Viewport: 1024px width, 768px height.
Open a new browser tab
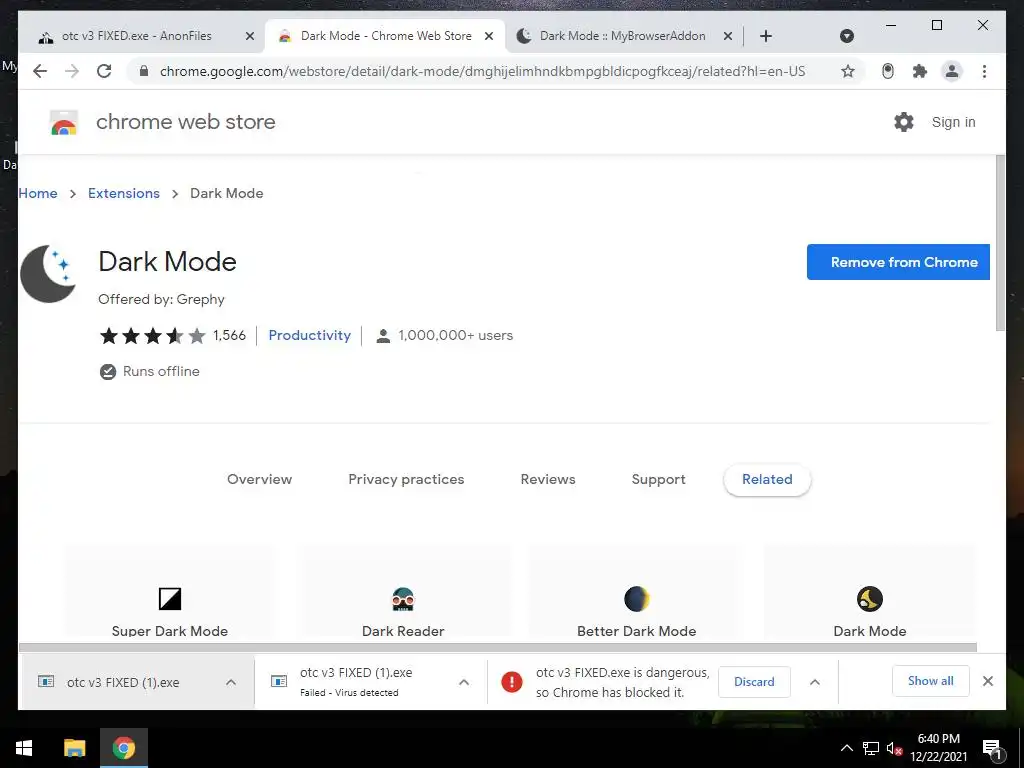coord(766,36)
